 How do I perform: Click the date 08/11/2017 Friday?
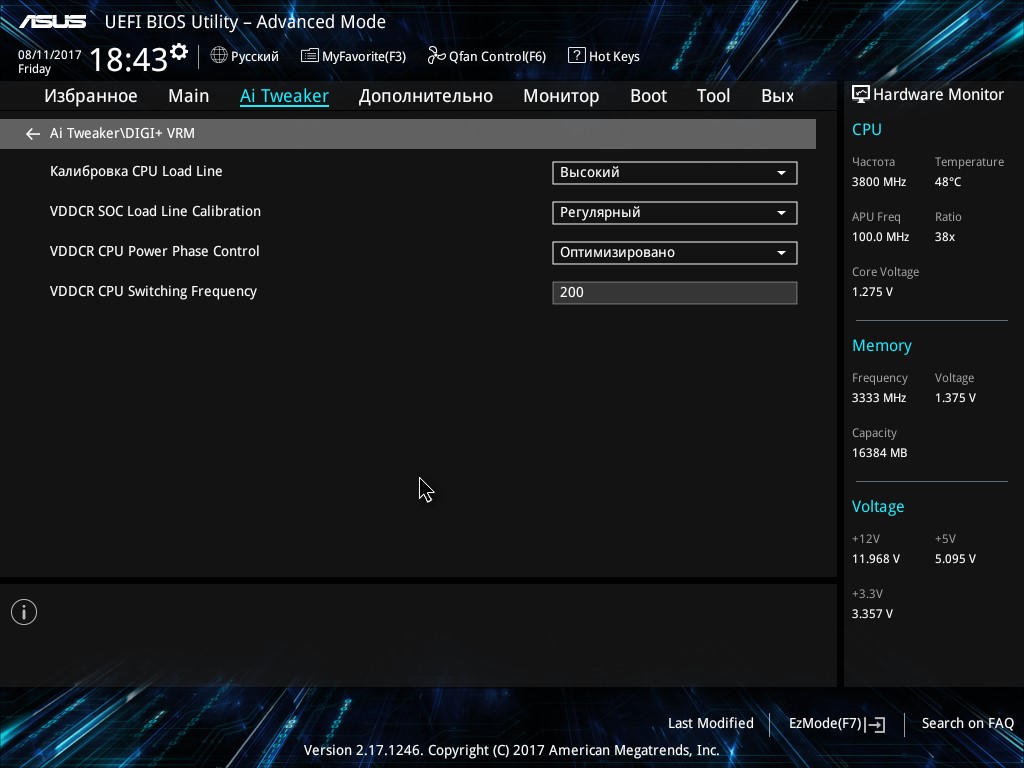pyautogui.click(x=50, y=62)
